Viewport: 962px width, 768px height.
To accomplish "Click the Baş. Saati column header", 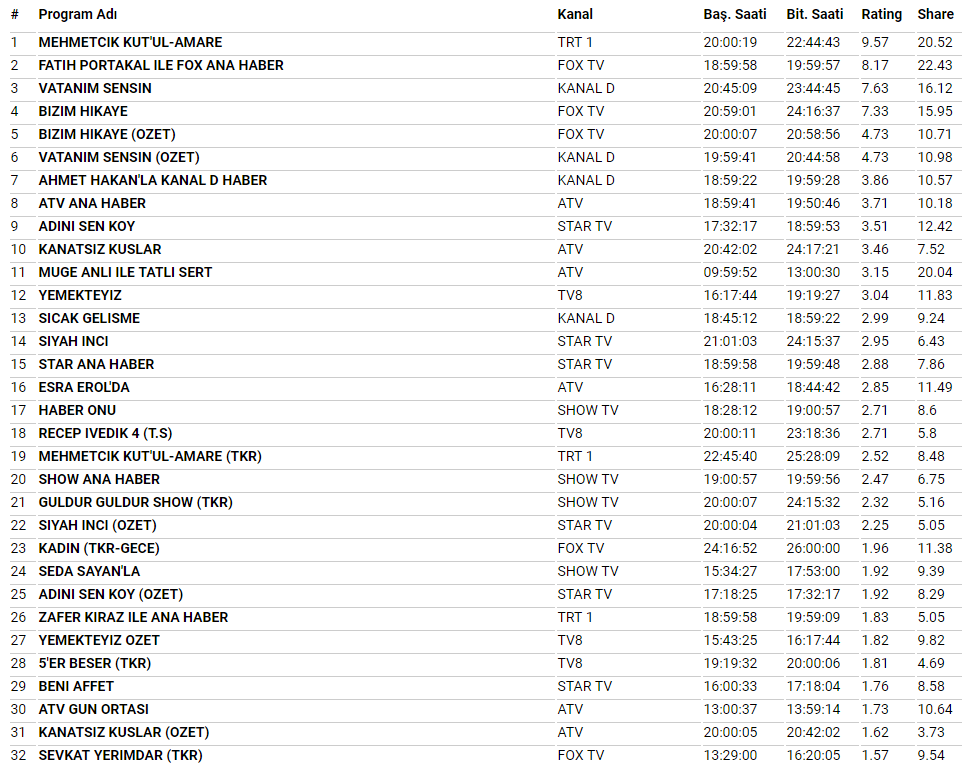I will pos(734,14).
